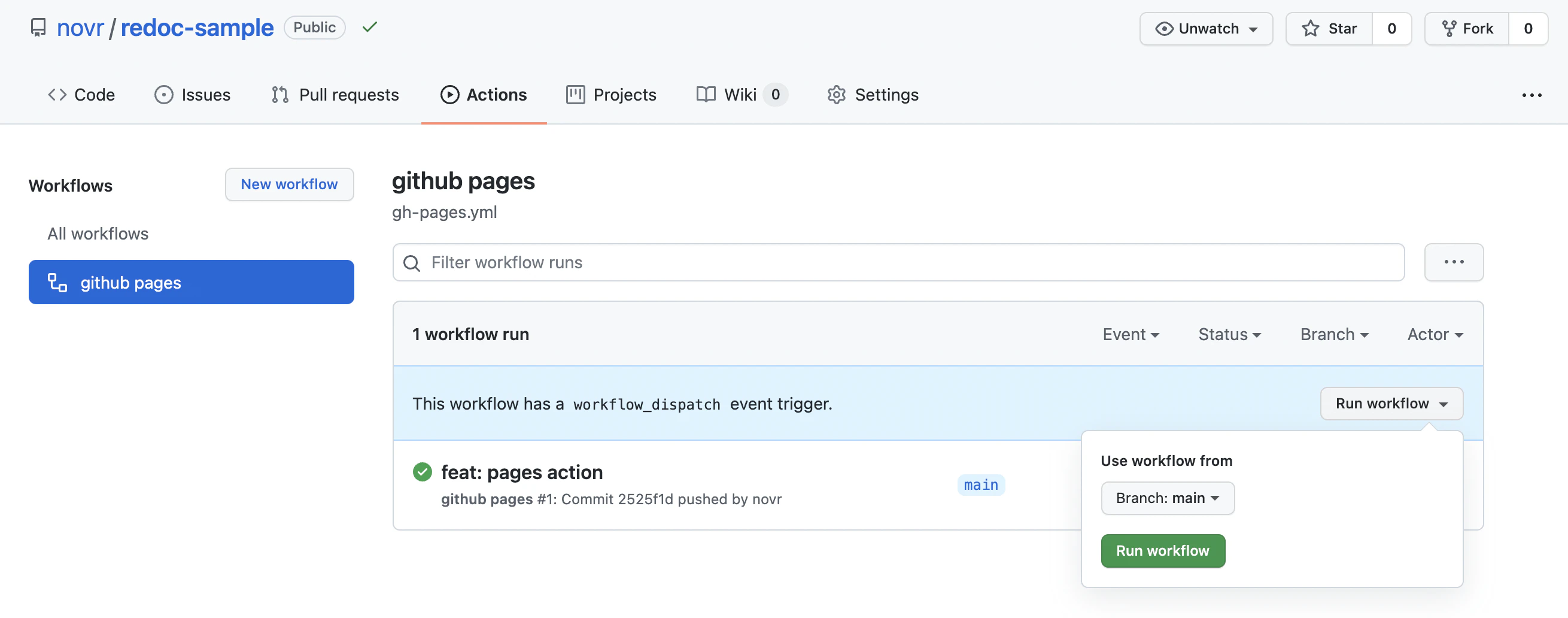Click the '1 workflow run' heading text
Screen dimensions: 1568x618
470,335
